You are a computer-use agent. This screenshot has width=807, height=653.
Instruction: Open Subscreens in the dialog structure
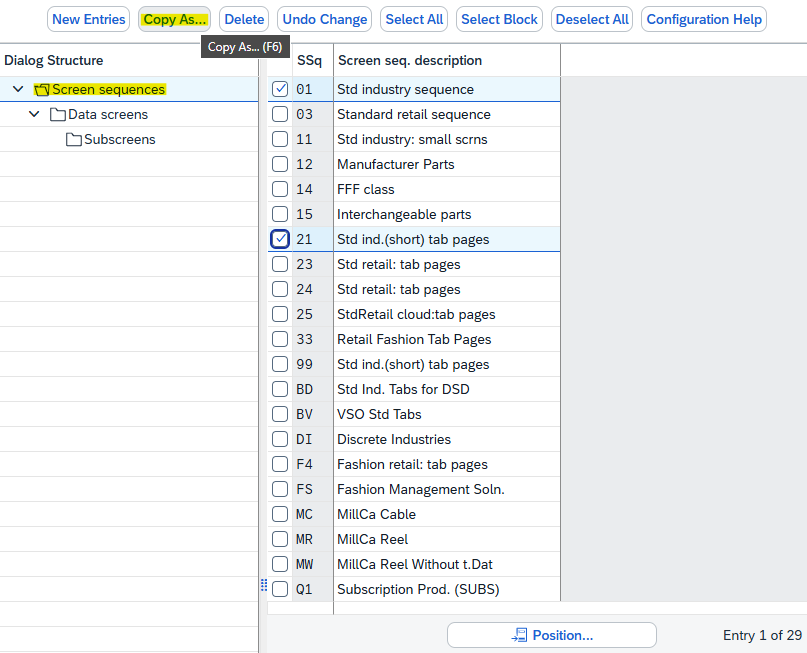point(119,140)
